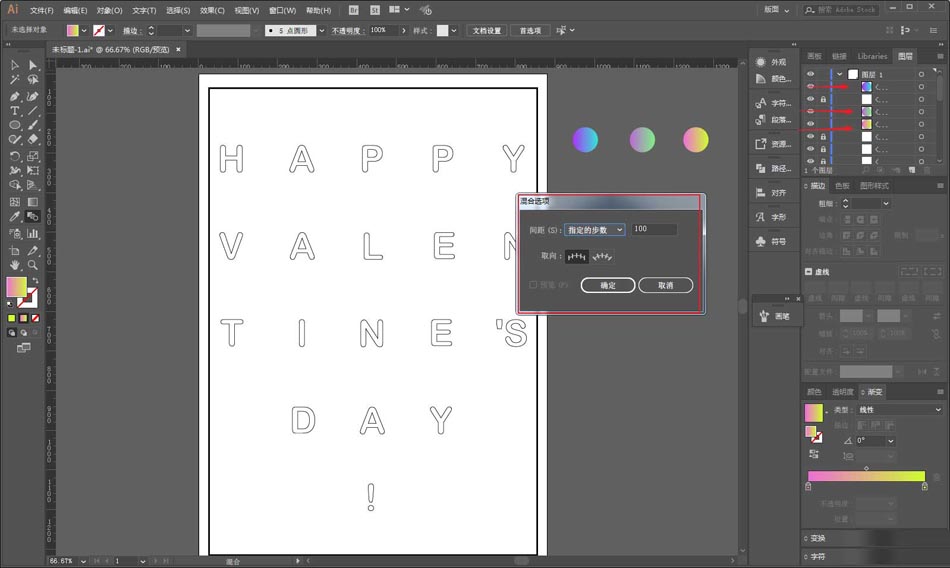950x568 pixels.
Task: Select the Type tool in the toolbar
Action: 15,111
